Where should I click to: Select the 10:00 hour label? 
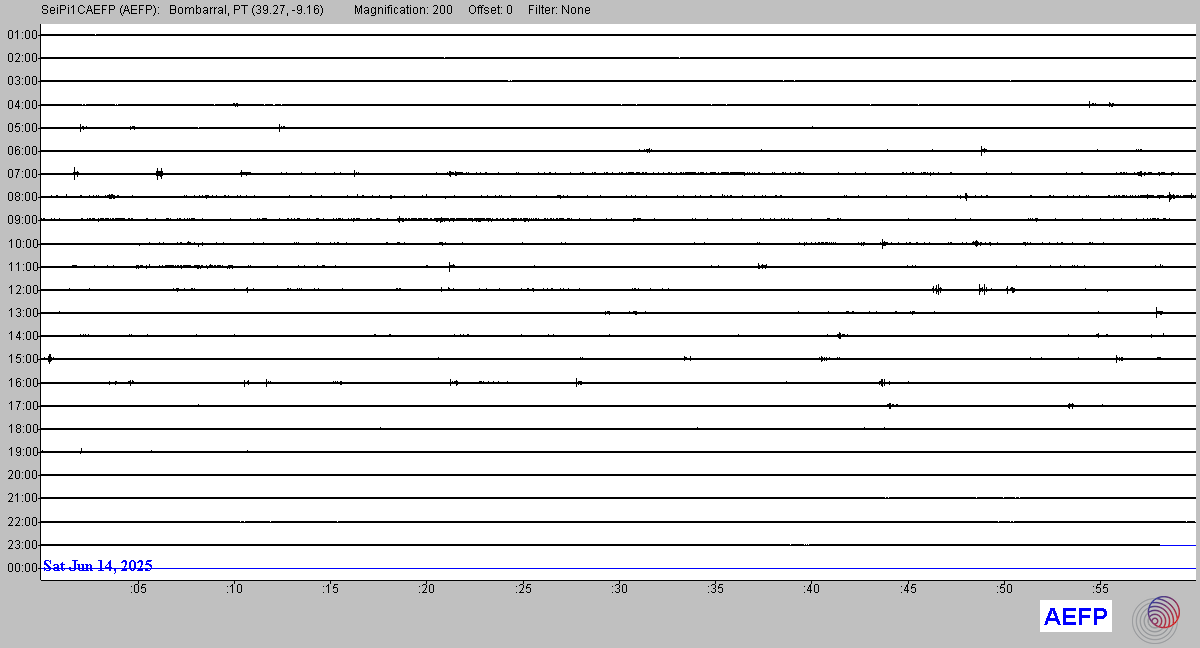pos(22,244)
